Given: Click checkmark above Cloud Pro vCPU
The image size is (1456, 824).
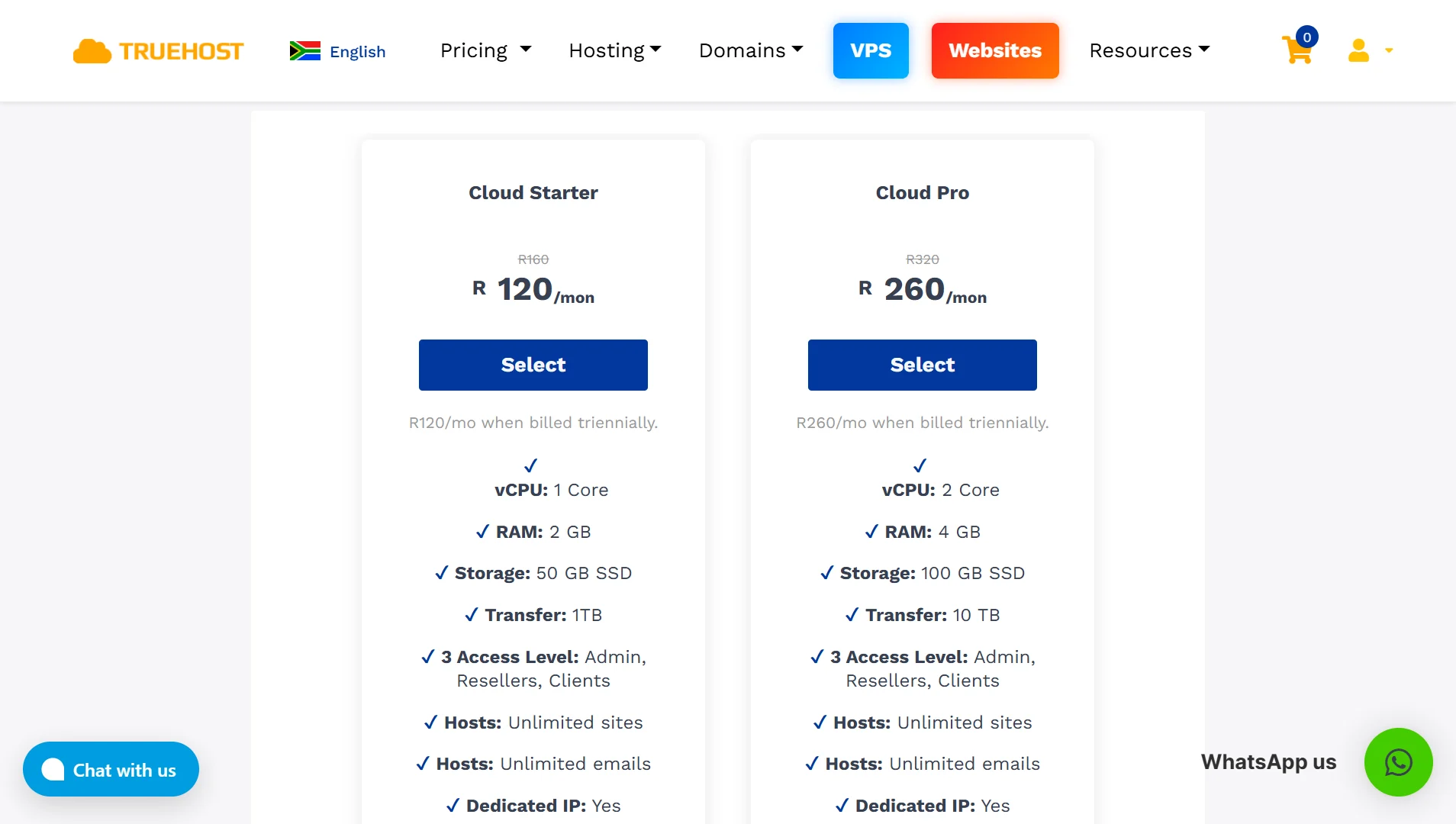Looking at the screenshot, I should [920, 465].
